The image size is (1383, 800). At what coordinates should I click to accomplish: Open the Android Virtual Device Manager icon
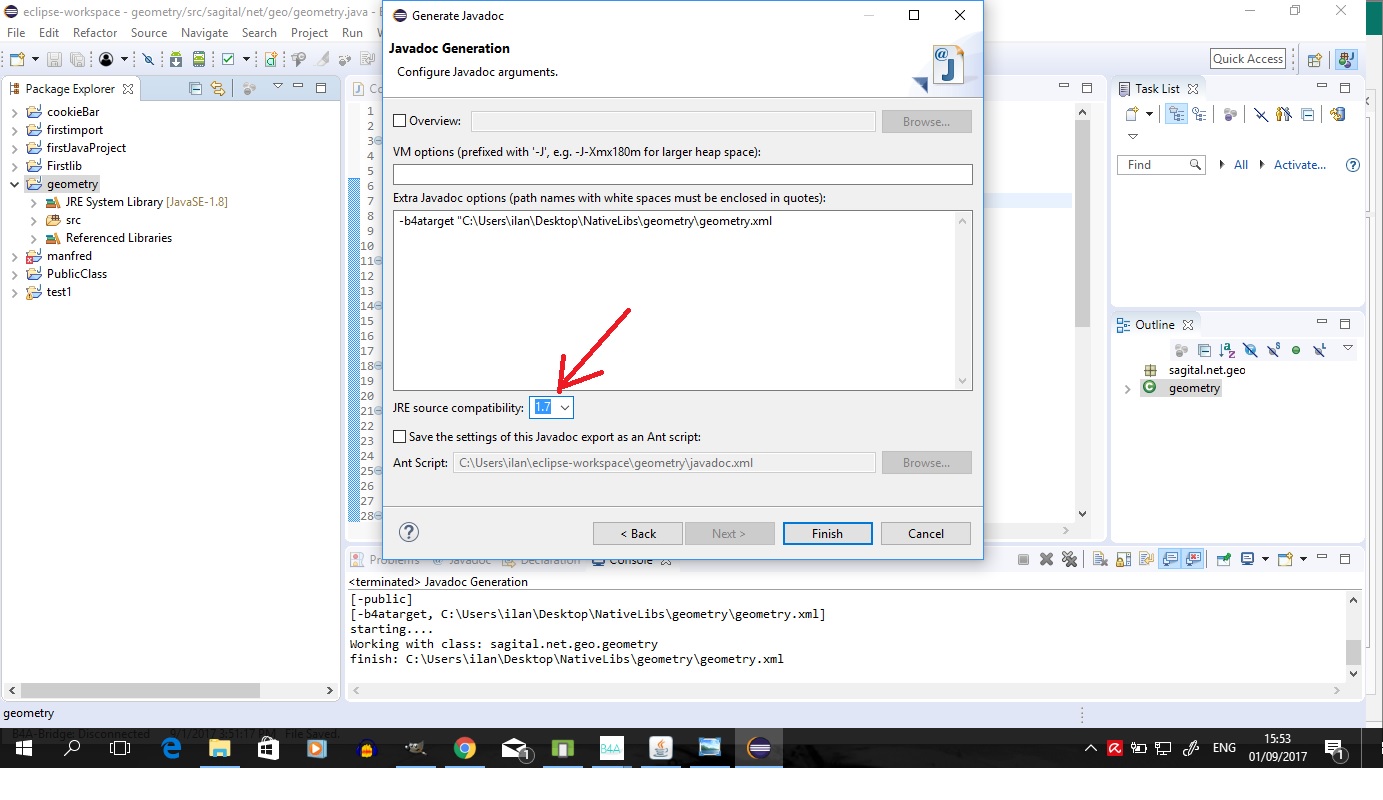[199, 60]
